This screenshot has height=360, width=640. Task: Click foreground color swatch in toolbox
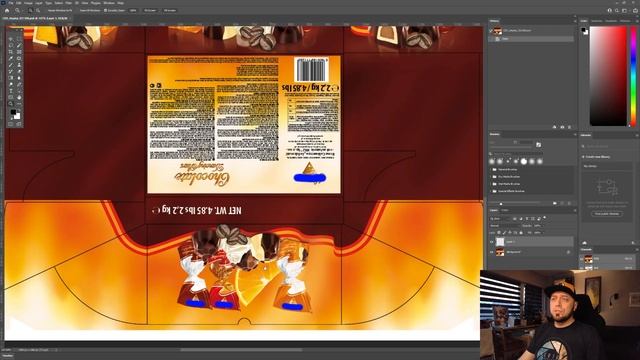point(13,112)
